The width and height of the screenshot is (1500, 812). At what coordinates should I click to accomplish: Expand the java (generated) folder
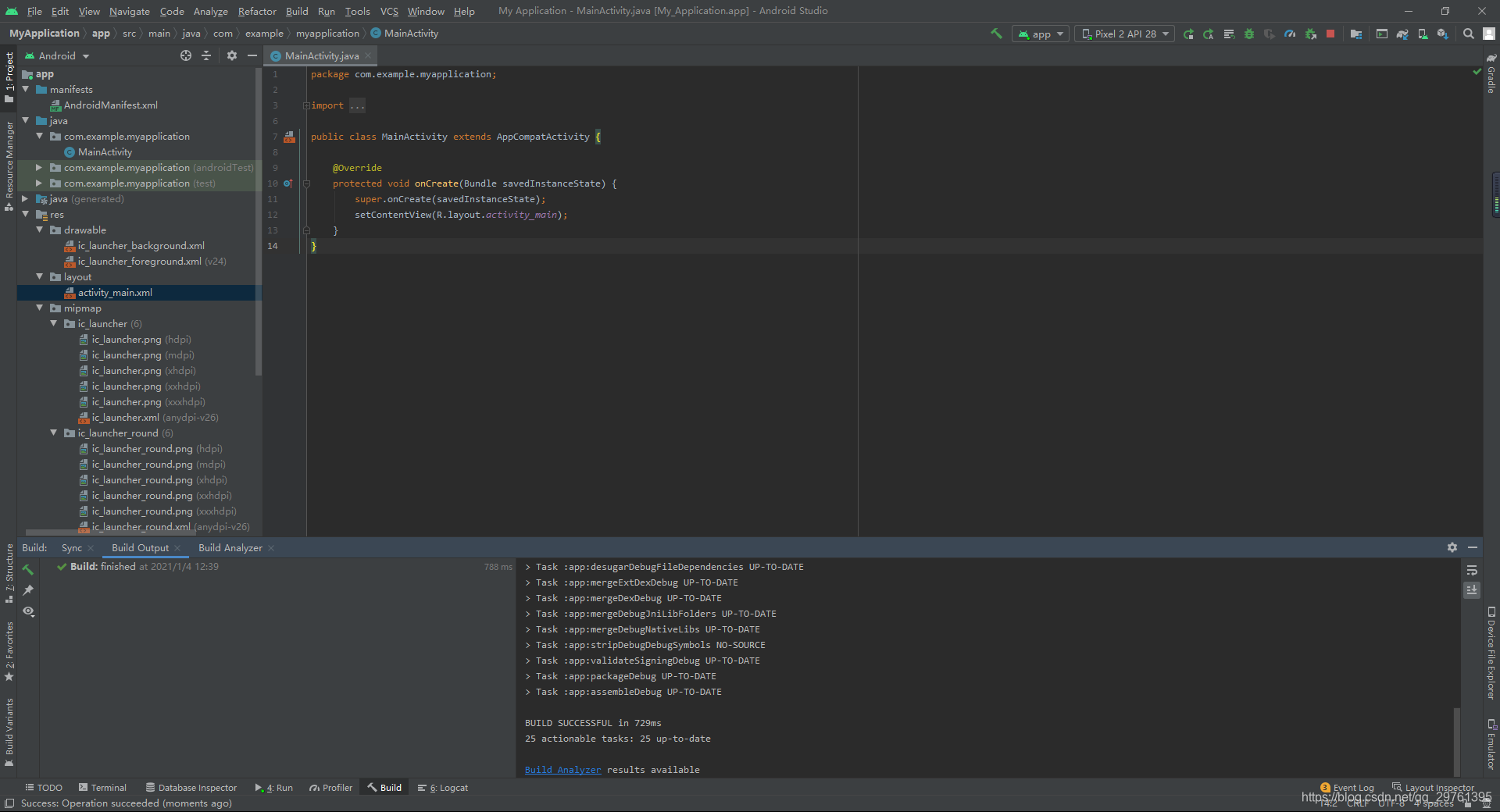tap(25, 198)
